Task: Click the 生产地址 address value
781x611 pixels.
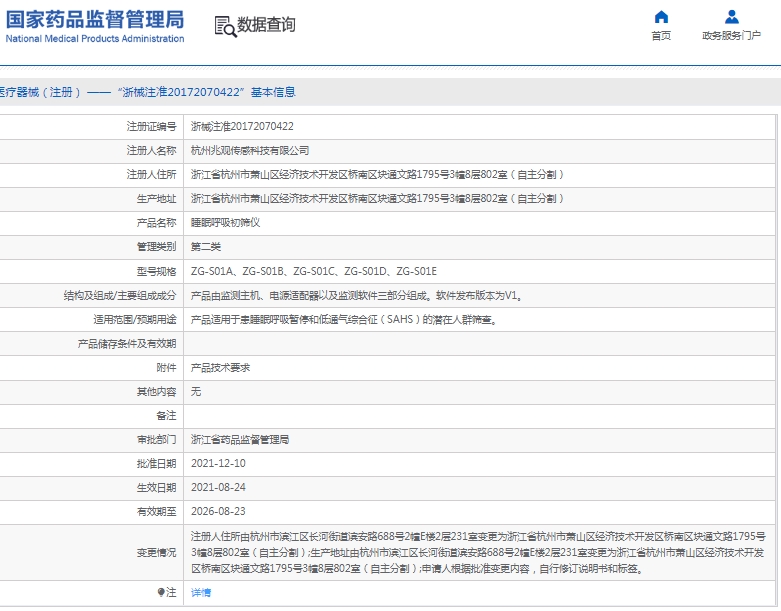Action: pos(377,198)
